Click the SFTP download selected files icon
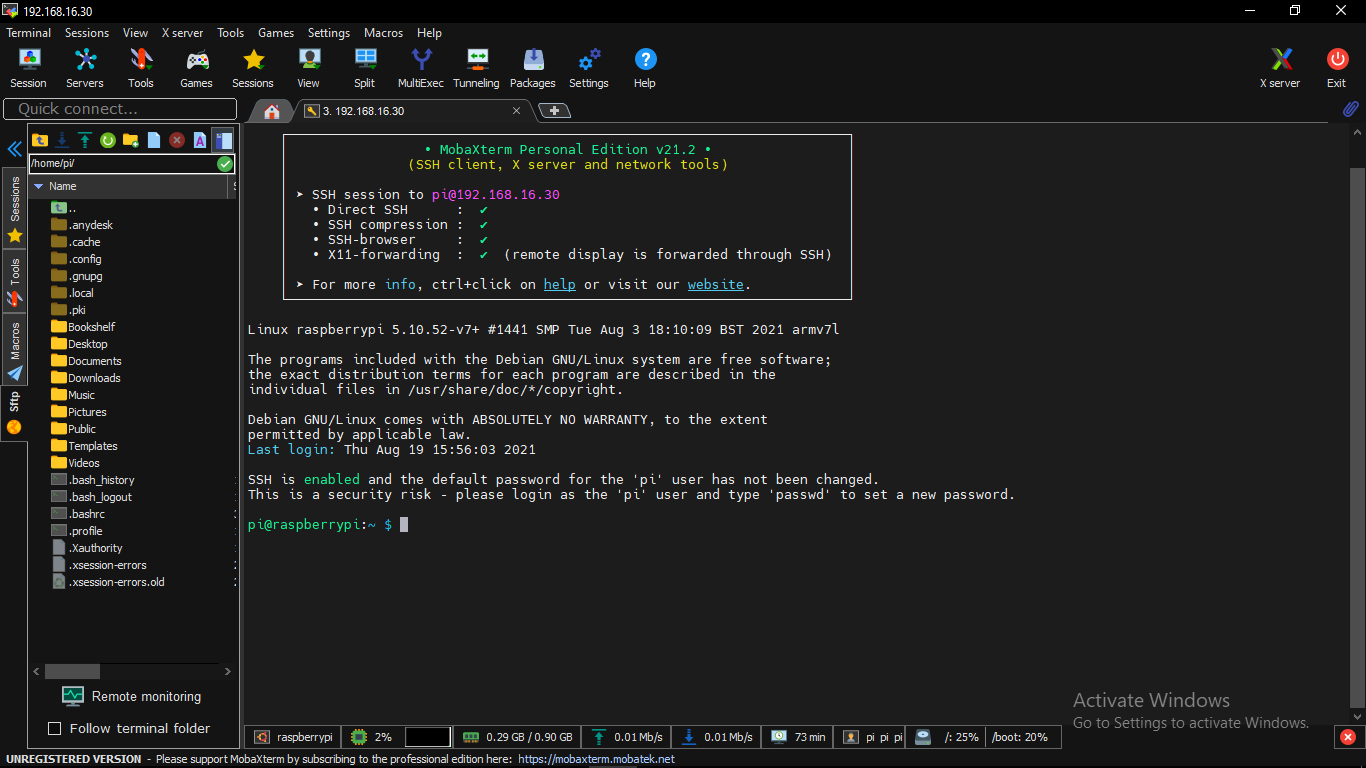 (62, 140)
